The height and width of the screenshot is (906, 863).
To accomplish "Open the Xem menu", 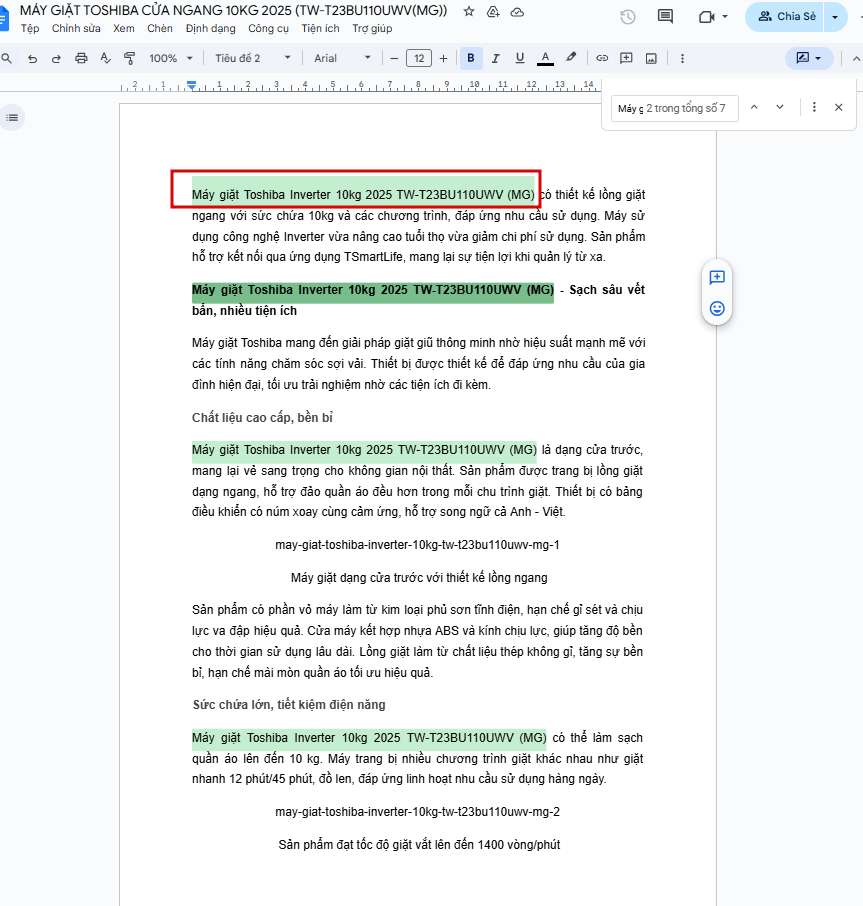I will point(124,28).
